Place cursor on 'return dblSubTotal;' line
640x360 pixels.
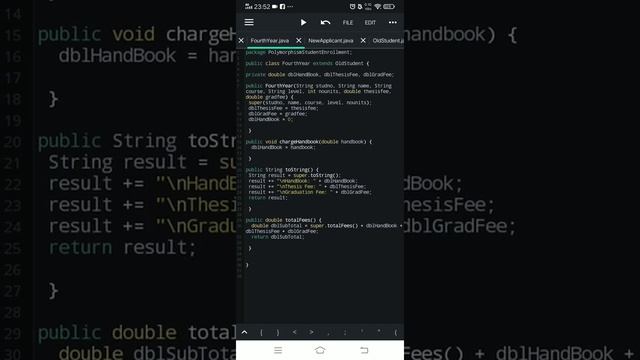coord(278,237)
